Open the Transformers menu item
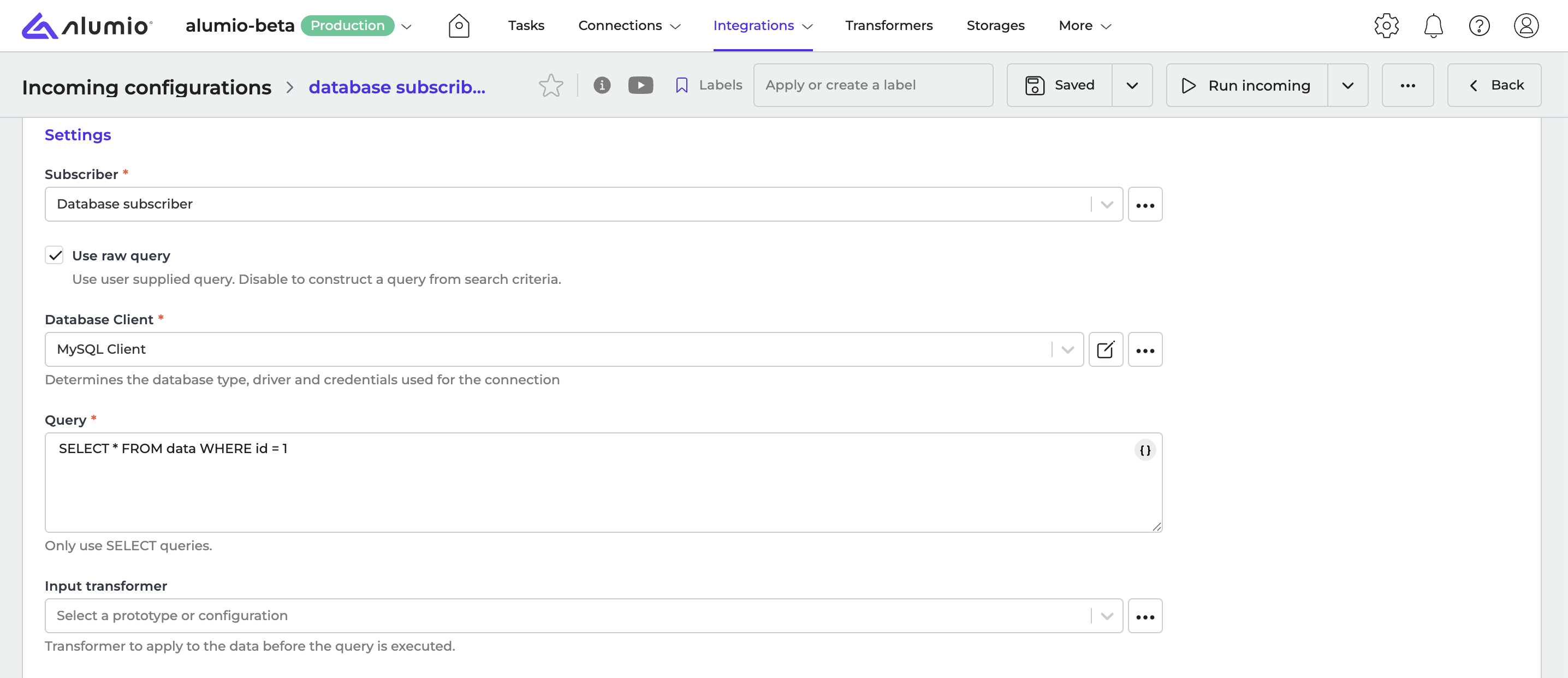1568x678 pixels. (x=889, y=26)
